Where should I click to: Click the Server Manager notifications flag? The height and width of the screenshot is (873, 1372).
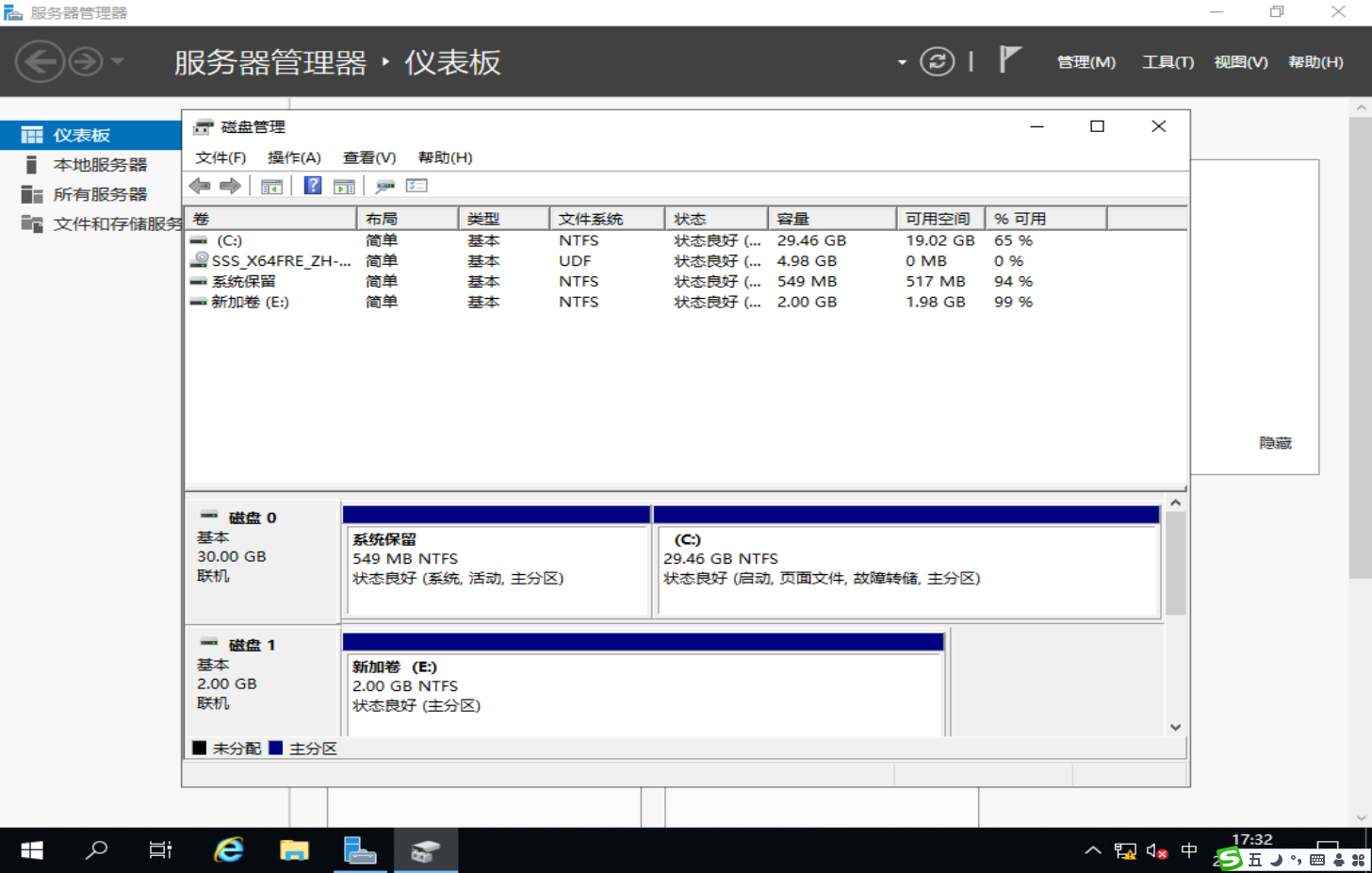point(1009,60)
